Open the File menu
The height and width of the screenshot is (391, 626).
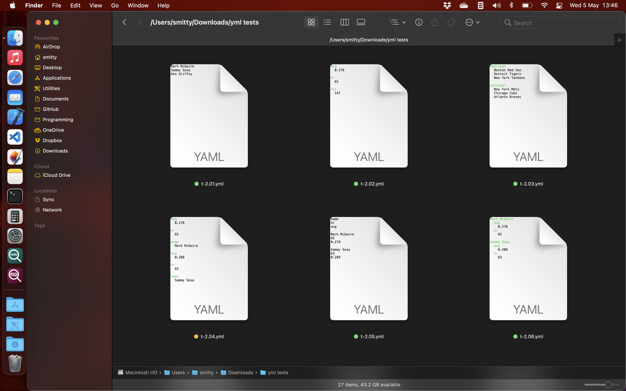pos(56,5)
